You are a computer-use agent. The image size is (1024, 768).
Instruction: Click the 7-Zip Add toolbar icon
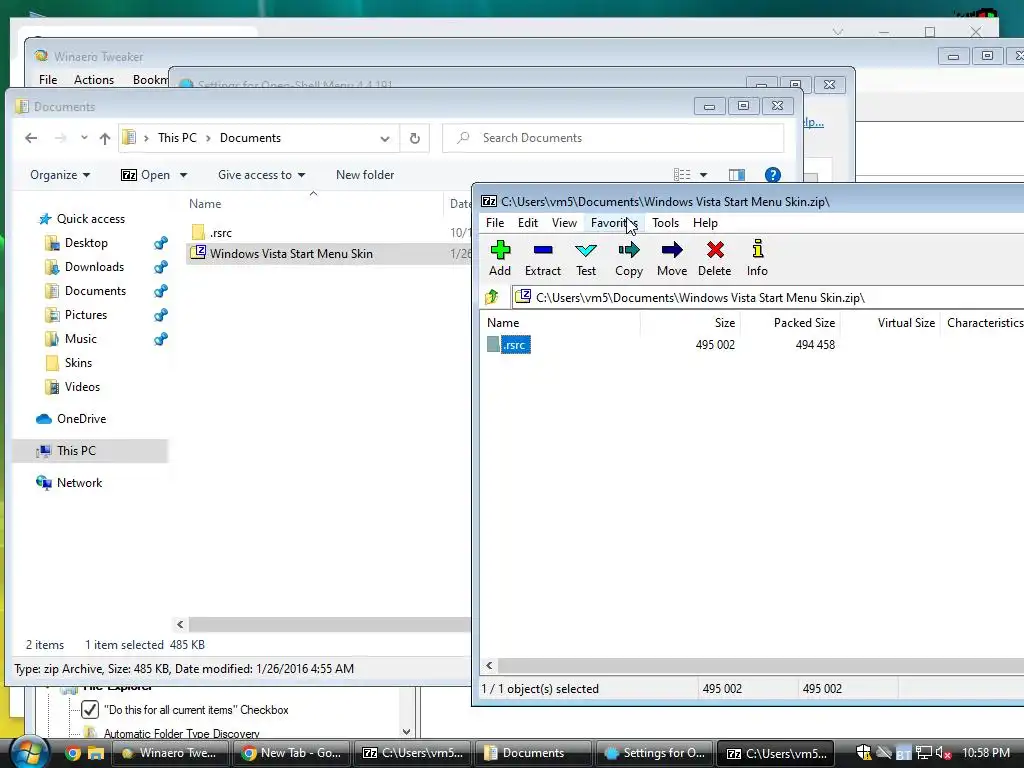tap(500, 258)
